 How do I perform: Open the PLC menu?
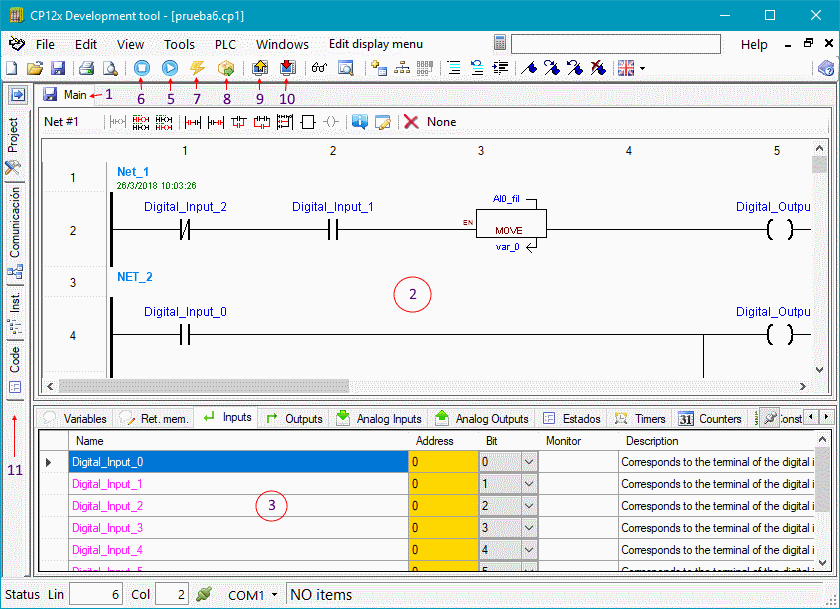pos(225,44)
